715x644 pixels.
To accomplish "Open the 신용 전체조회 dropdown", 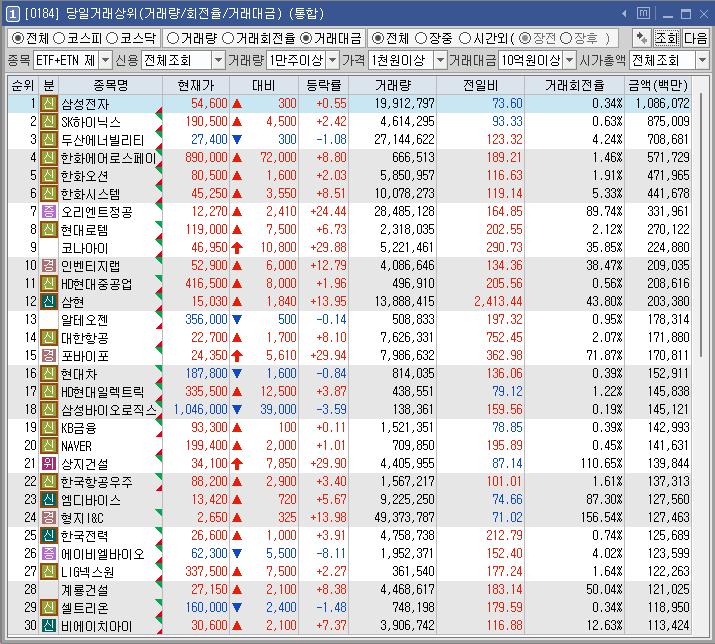I will point(218,60).
